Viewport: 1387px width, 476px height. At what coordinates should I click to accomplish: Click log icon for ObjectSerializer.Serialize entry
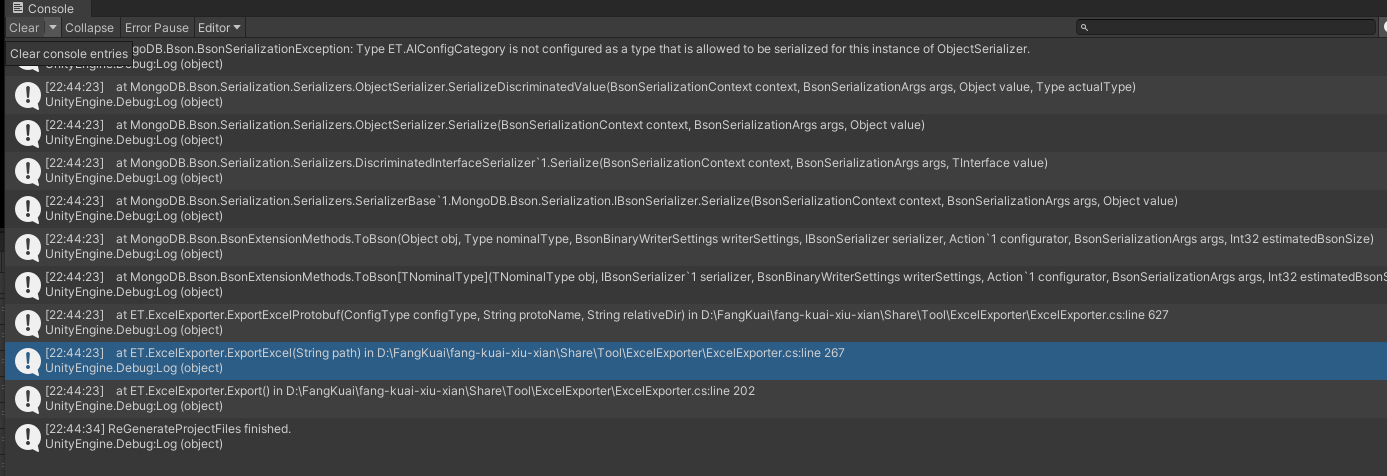coord(27,133)
